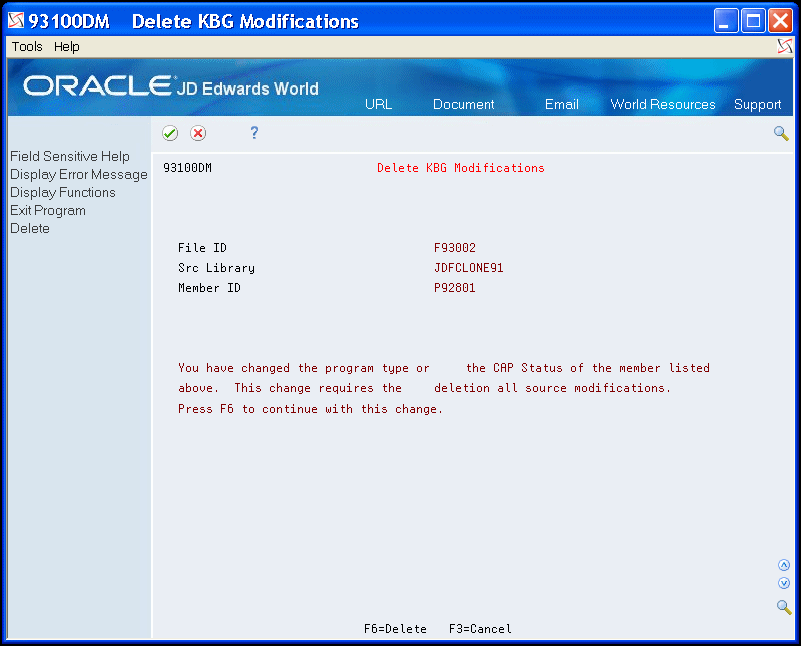Click the JD Edwards icon in menu bar

click(785, 46)
